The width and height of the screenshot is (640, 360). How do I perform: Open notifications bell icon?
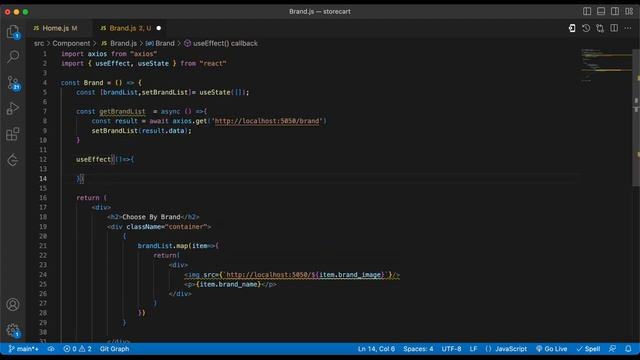point(628,349)
